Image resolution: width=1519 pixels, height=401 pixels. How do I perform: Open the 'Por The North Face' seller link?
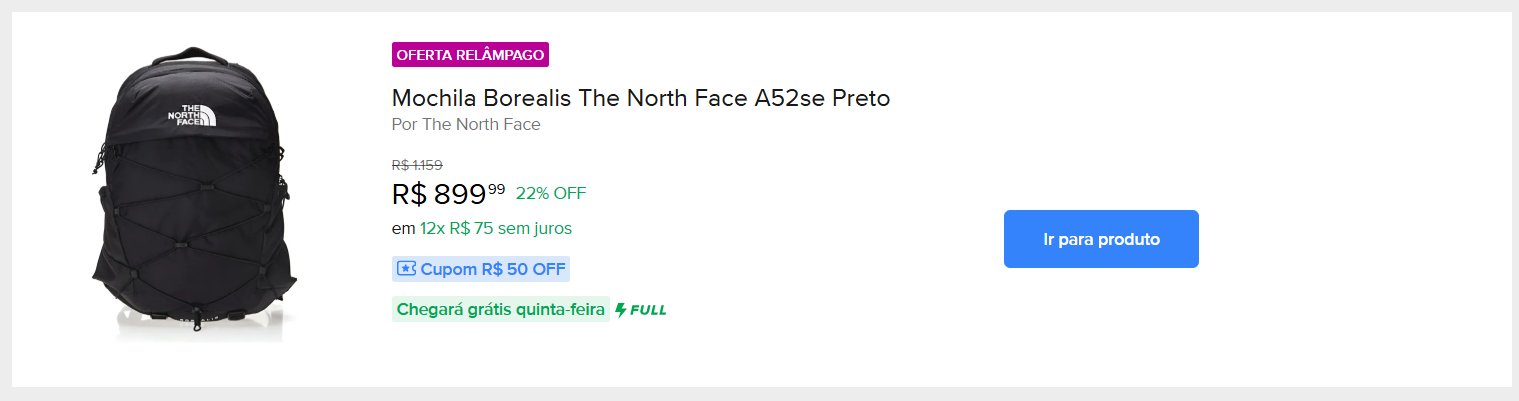coord(466,125)
